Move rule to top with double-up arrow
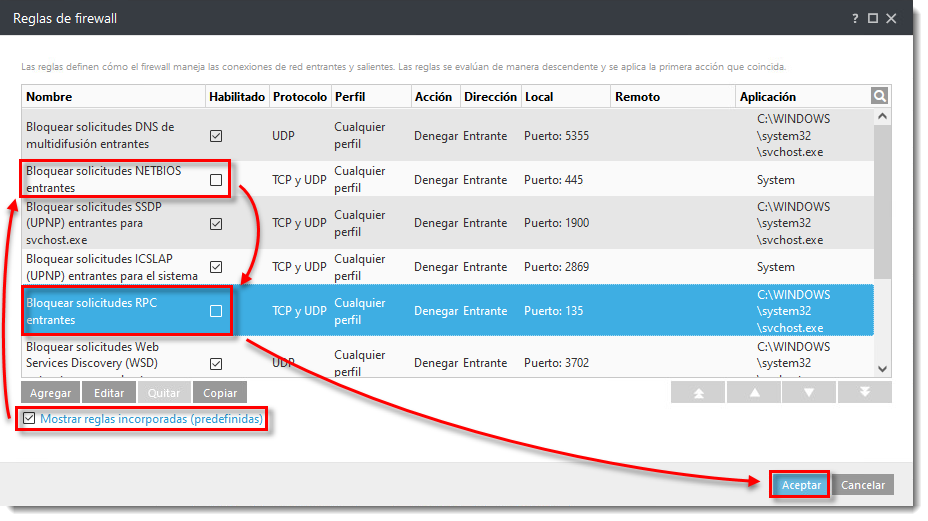Viewport: 928px width, 521px height. pyautogui.click(x=698, y=393)
